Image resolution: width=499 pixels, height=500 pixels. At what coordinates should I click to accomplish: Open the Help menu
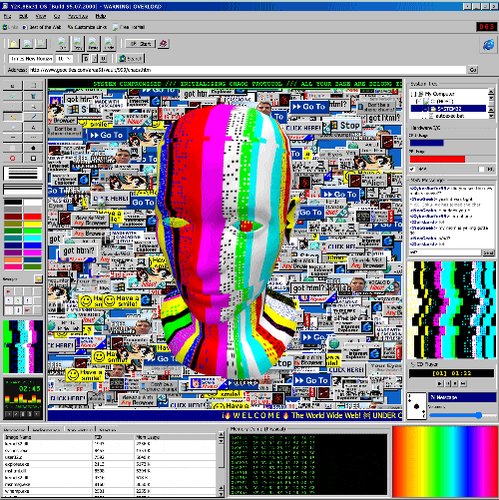click(101, 16)
